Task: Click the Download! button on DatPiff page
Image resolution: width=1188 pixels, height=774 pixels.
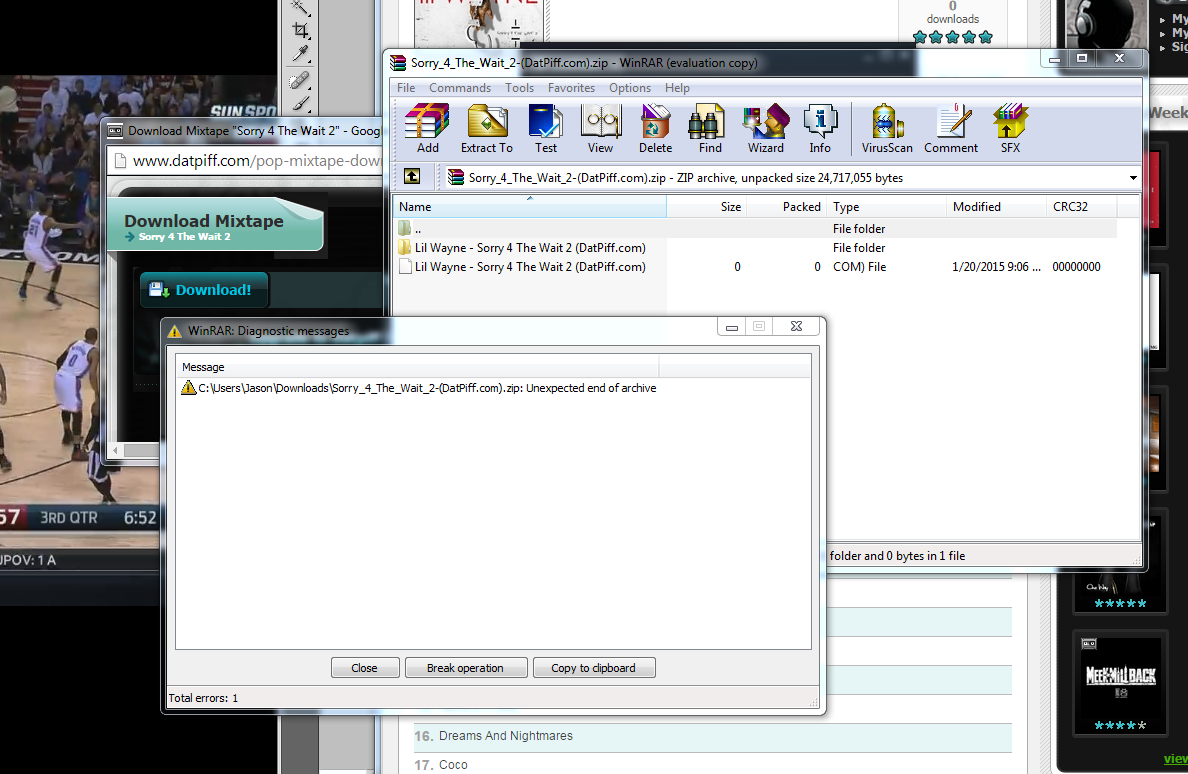Action: tap(203, 290)
